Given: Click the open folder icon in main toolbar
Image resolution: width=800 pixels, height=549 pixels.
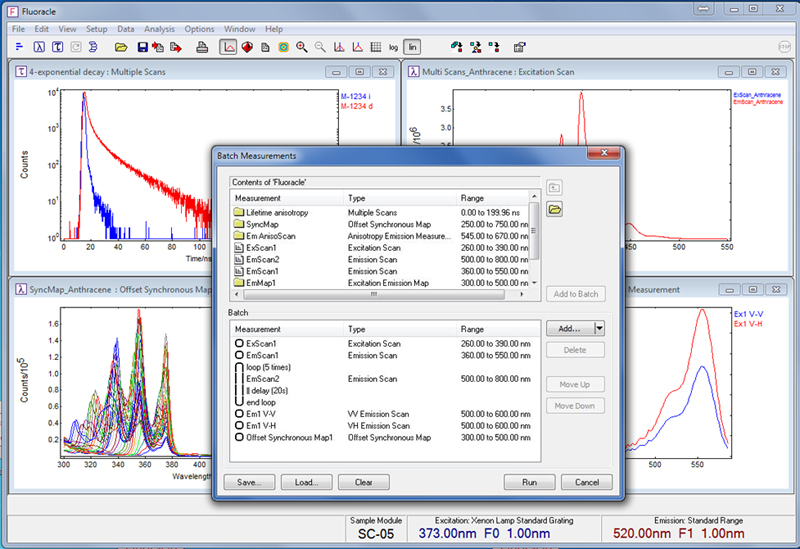Looking at the screenshot, I should 120,47.
